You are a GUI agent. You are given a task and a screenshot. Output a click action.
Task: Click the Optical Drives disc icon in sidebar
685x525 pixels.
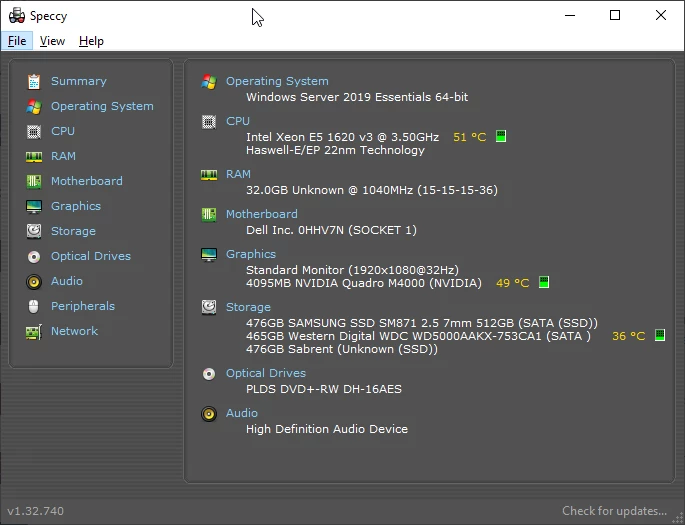(34, 256)
